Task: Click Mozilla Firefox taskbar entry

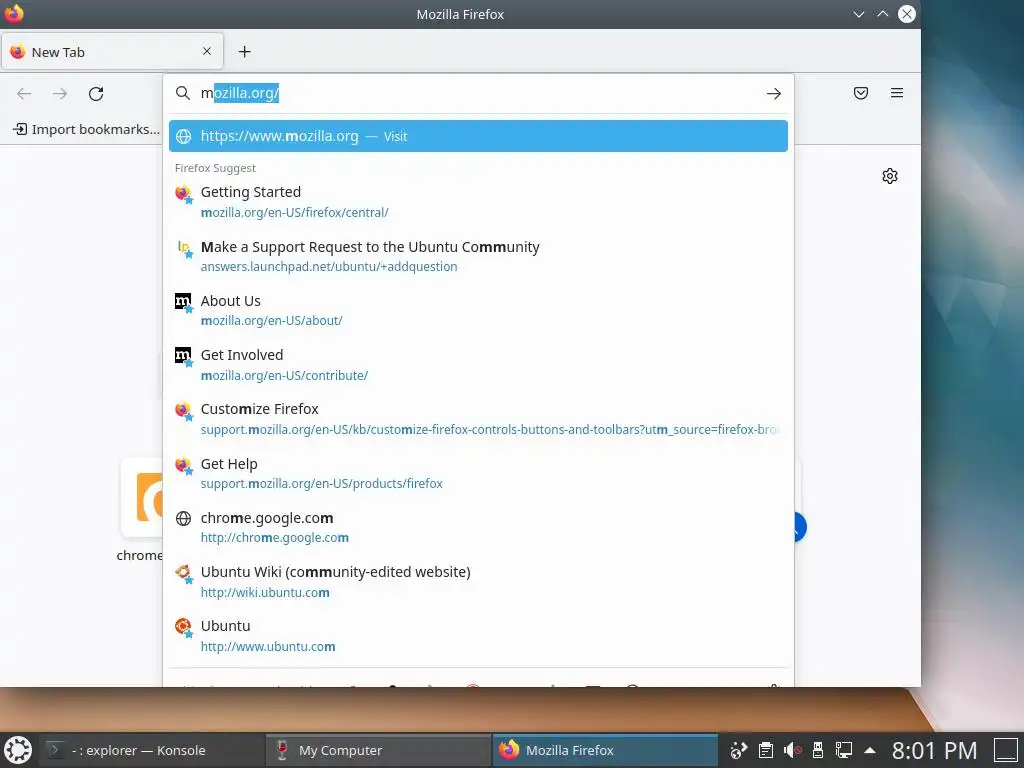Action: coord(605,750)
